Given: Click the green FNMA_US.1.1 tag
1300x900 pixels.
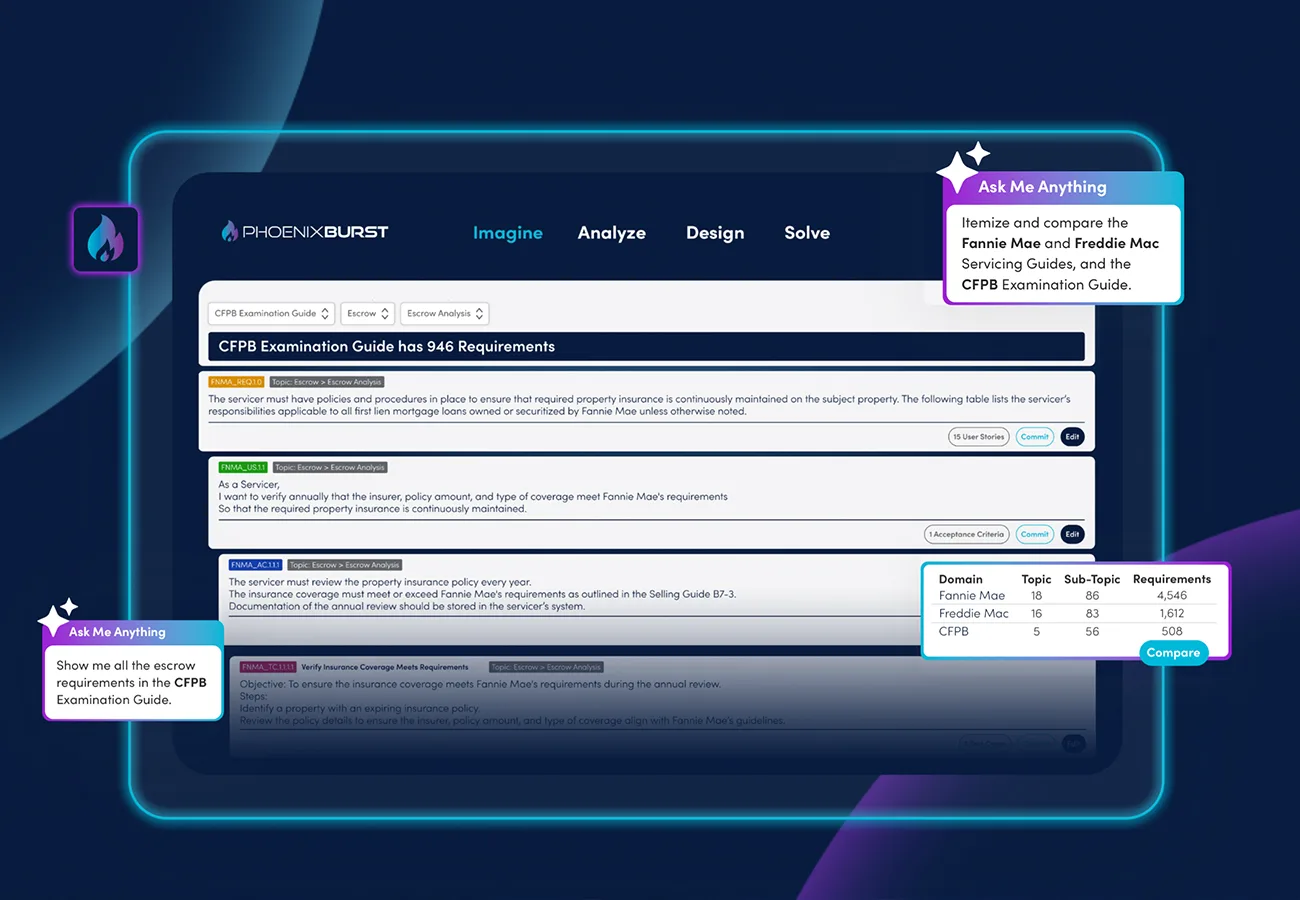Looking at the screenshot, I should [243, 467].
